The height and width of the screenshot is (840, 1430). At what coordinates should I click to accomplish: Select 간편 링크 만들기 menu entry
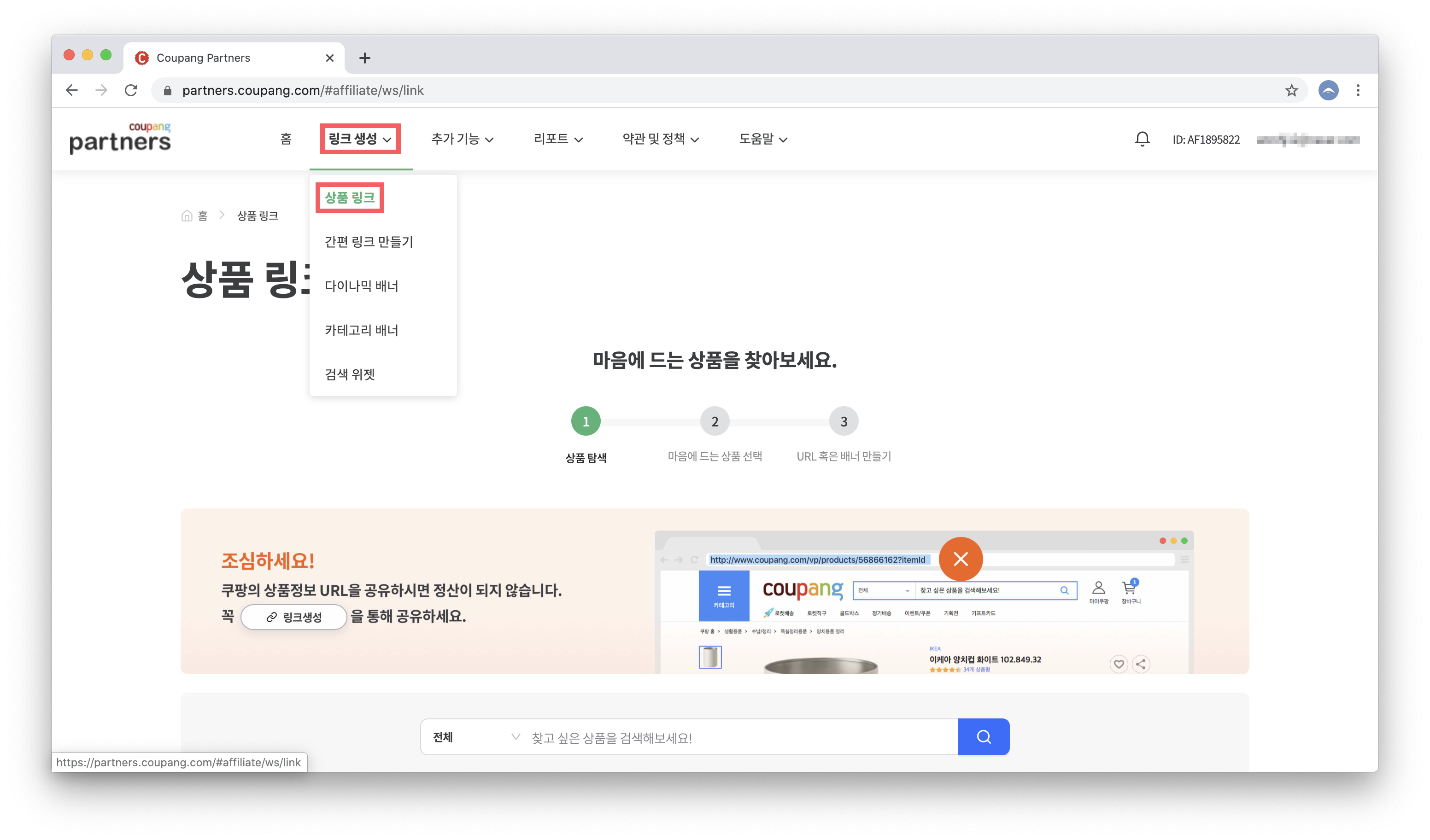[369, 242]
